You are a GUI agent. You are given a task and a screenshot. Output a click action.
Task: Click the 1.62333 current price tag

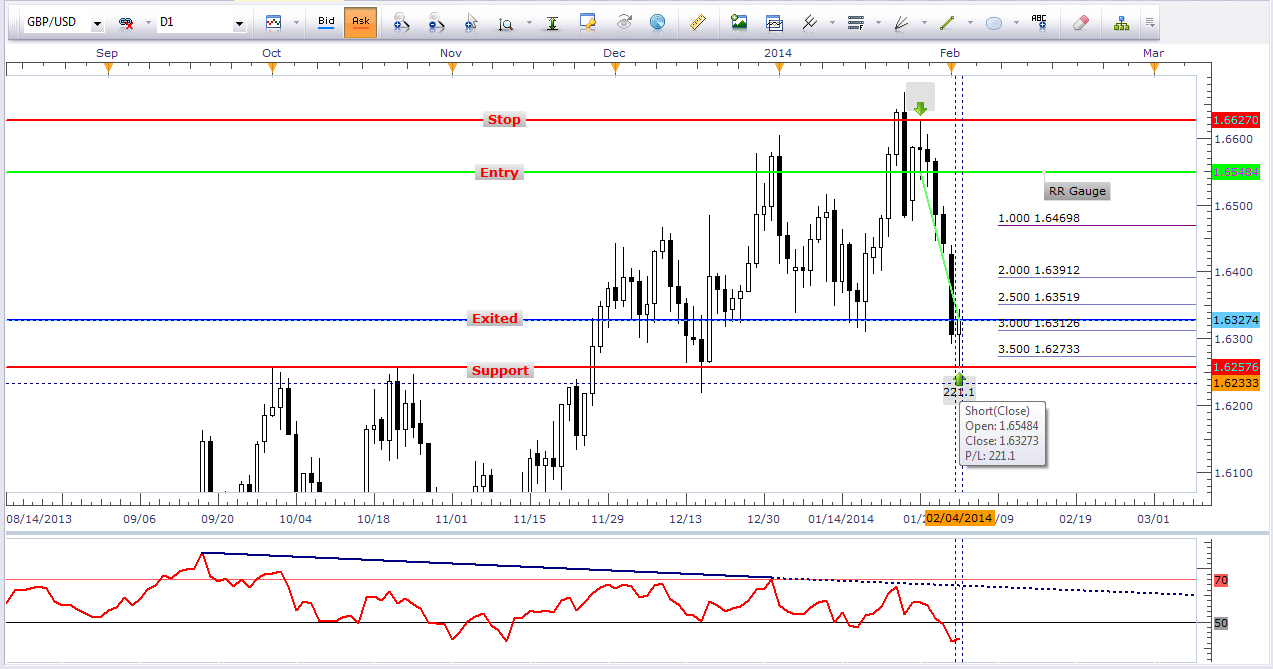(x=1235, y=383)
